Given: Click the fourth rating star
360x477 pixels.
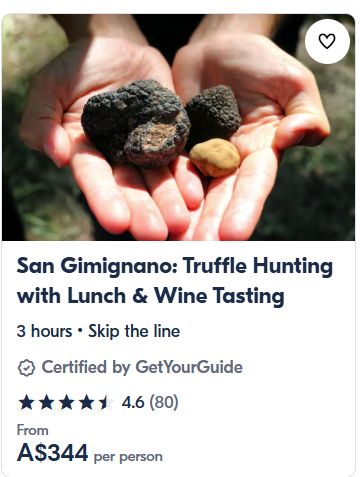Looking at the screenshot, I should [87, 402].
